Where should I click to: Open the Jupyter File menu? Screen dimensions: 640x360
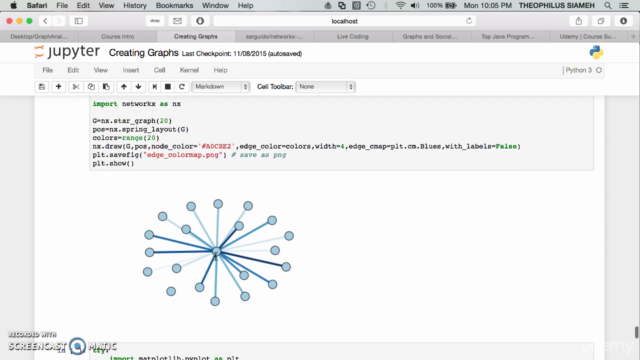[x=48, y=70]
